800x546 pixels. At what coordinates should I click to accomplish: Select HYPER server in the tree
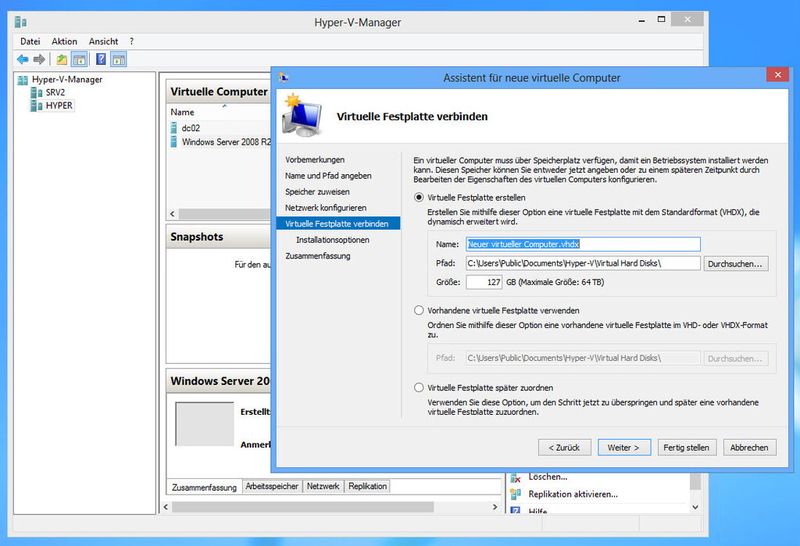(x=59, y=106)
